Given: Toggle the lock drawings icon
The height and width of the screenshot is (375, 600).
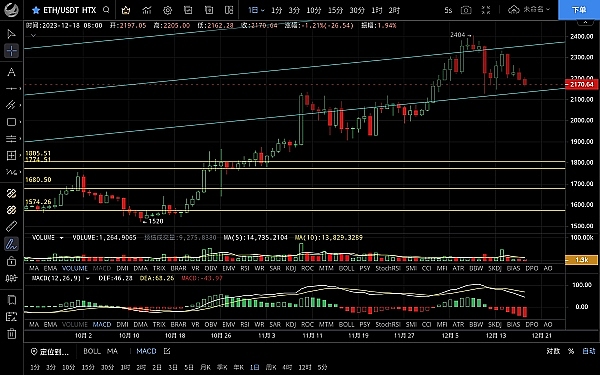Looking at the screenshot, I should (11, 261).
